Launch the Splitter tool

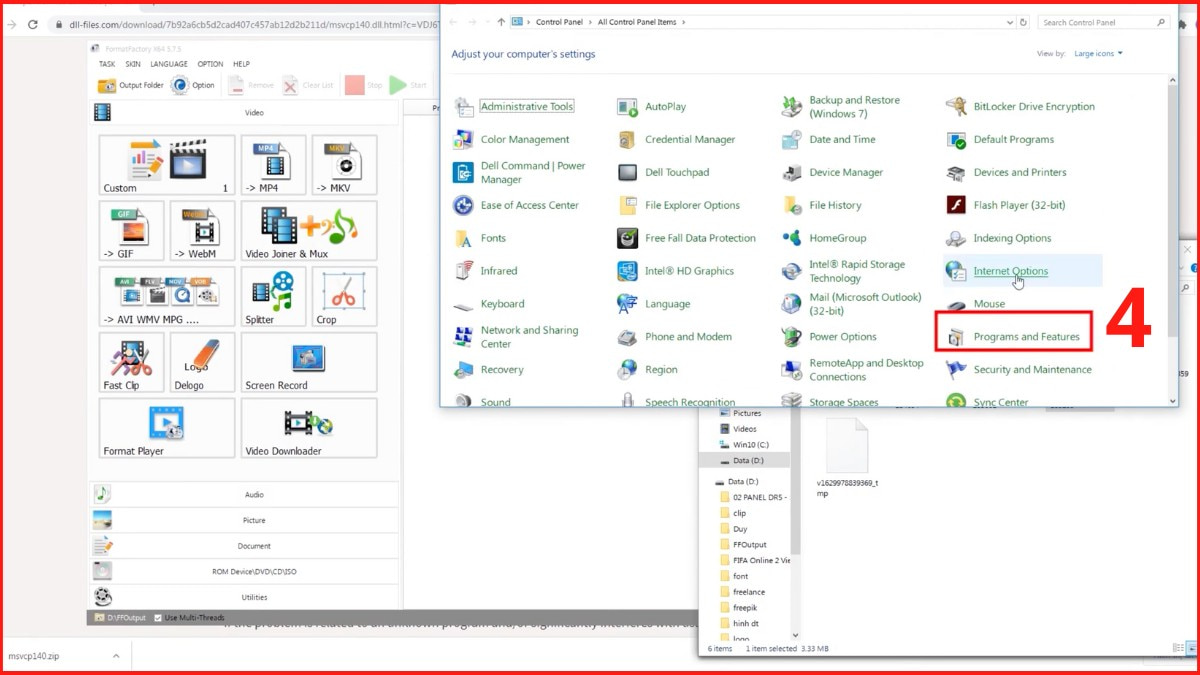(x=273, y=297)
